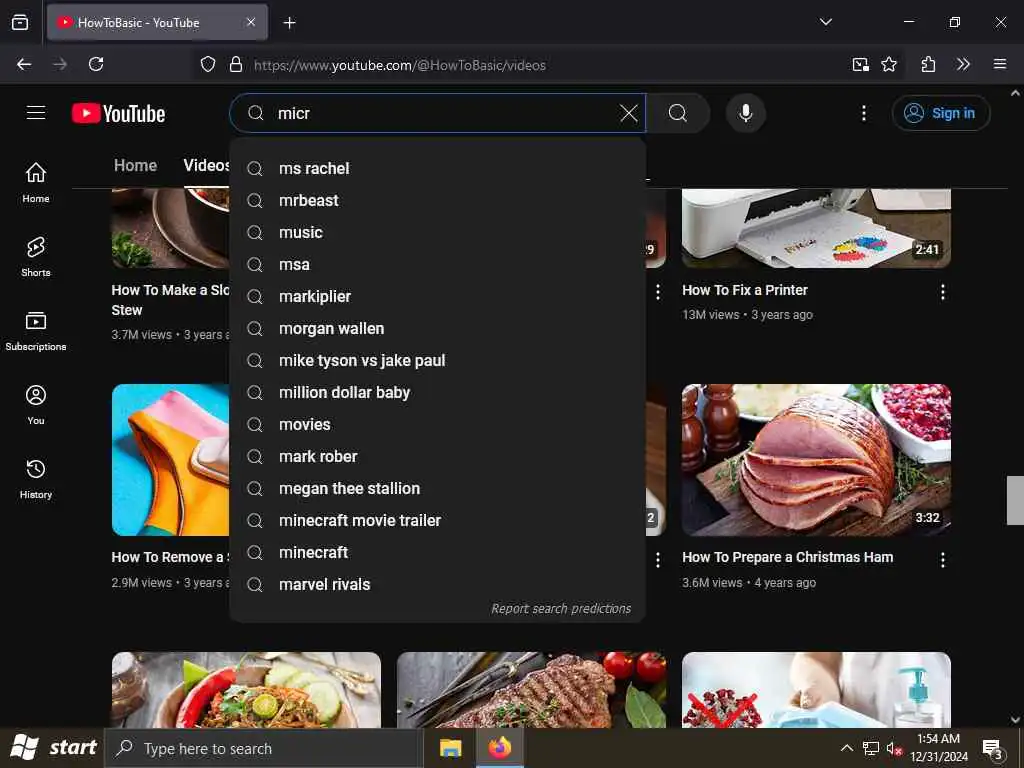The height and width of the screenshot is (768, 1024).
Task: Show more toolbar tools chevrons
Action: point(963,64)
